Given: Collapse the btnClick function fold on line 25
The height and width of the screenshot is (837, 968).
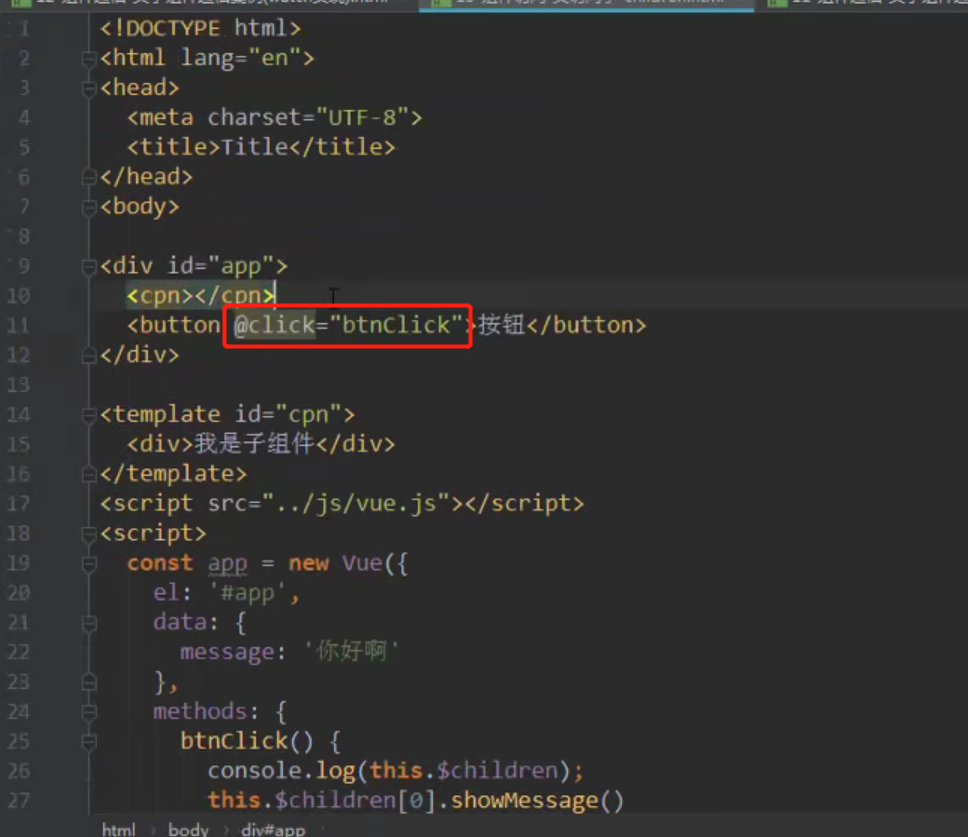Looking at the screenshot, I should click(x=88, y=741).
